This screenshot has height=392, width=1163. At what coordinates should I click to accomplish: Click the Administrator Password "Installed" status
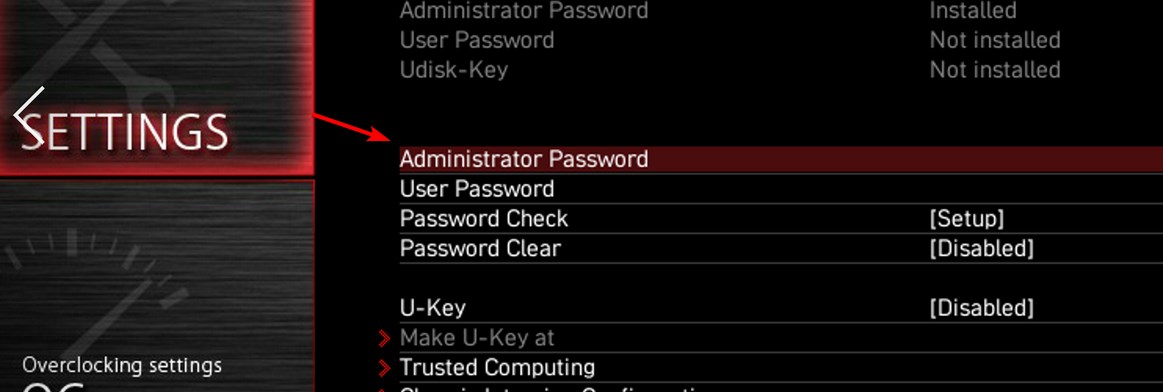point(973,10)
